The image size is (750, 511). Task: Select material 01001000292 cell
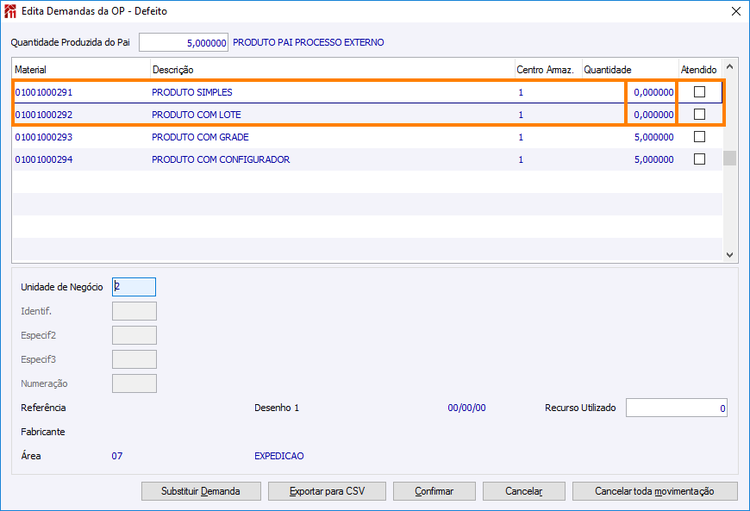pos(44,115)
